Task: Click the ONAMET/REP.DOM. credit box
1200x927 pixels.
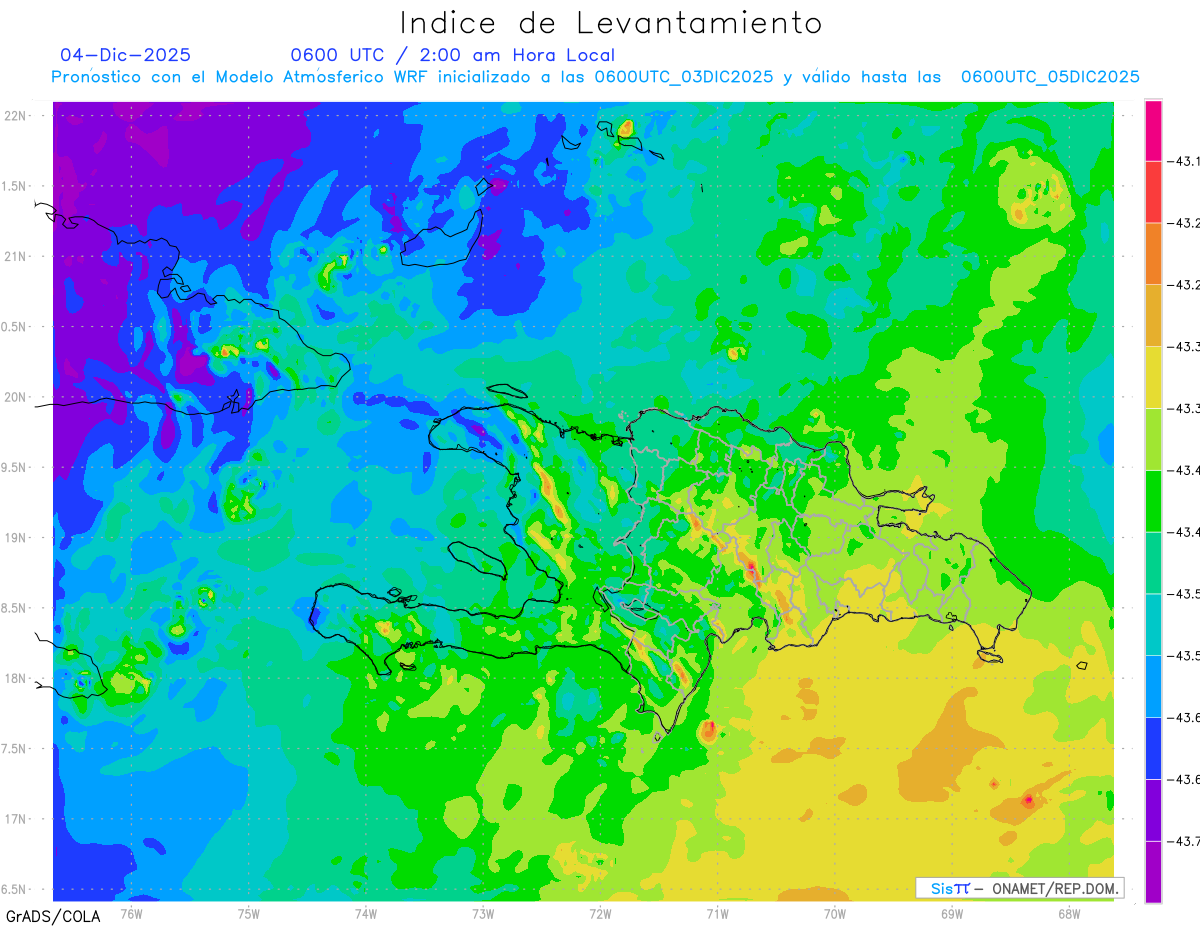Action: (1019, 888)
